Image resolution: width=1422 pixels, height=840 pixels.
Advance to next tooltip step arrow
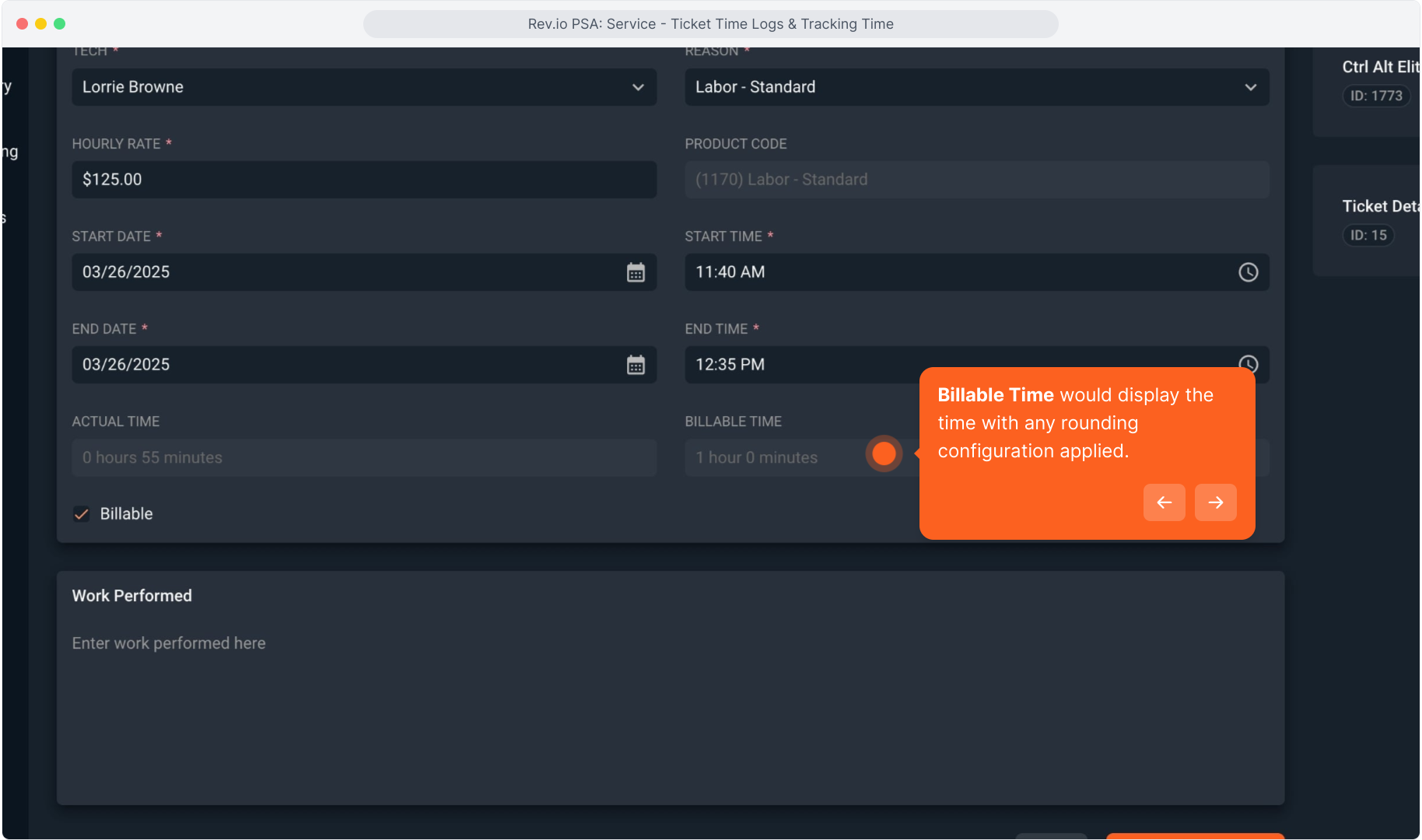coord(1215,502)
